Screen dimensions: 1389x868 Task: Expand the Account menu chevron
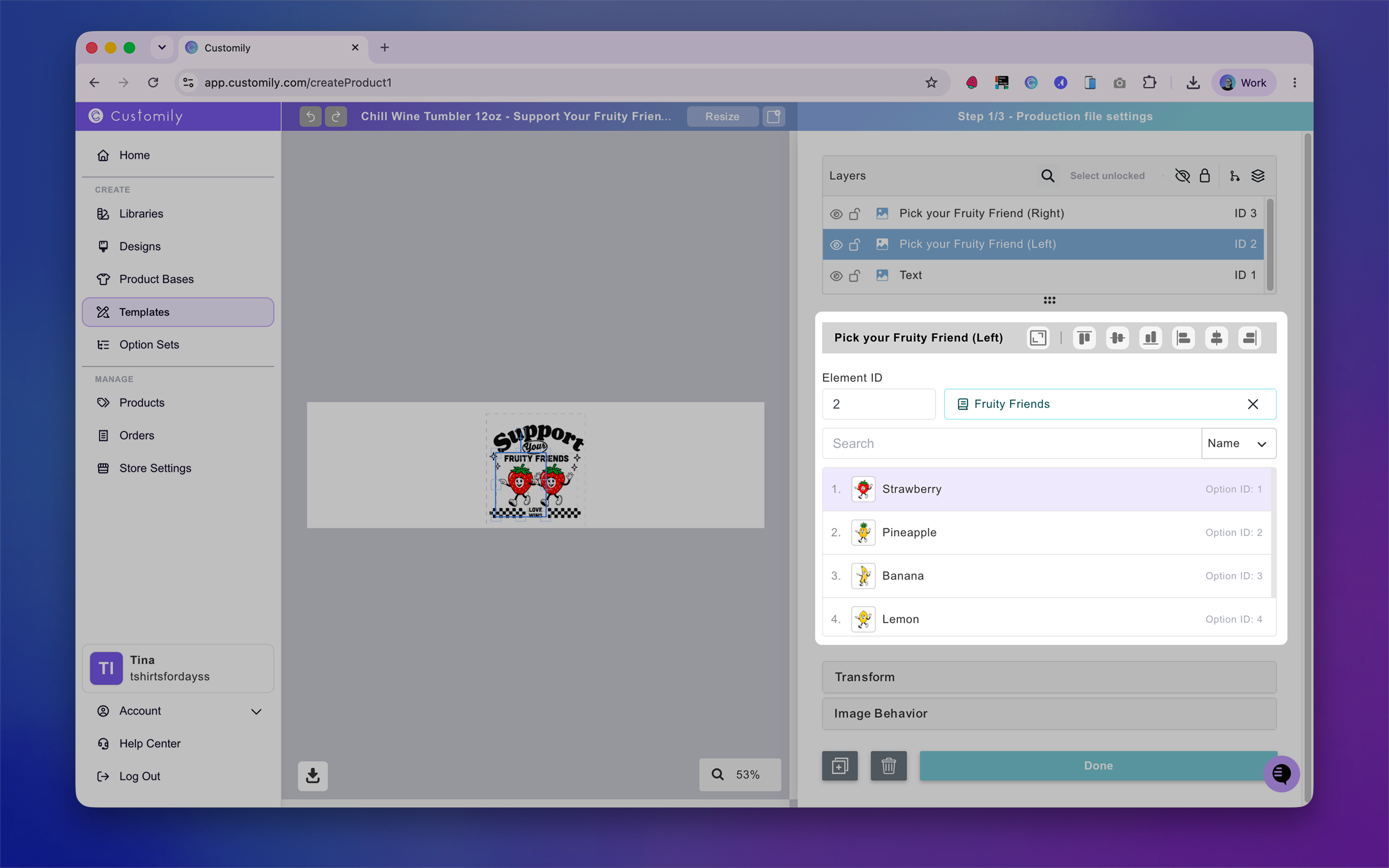coord(256,711)
